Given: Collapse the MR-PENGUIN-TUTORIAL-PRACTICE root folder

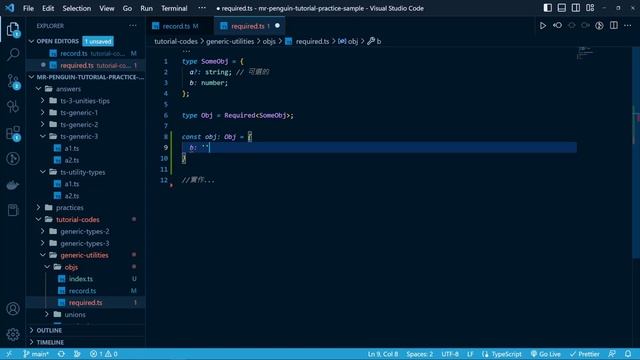Looking at the screenshot, I should click(86, 77).
